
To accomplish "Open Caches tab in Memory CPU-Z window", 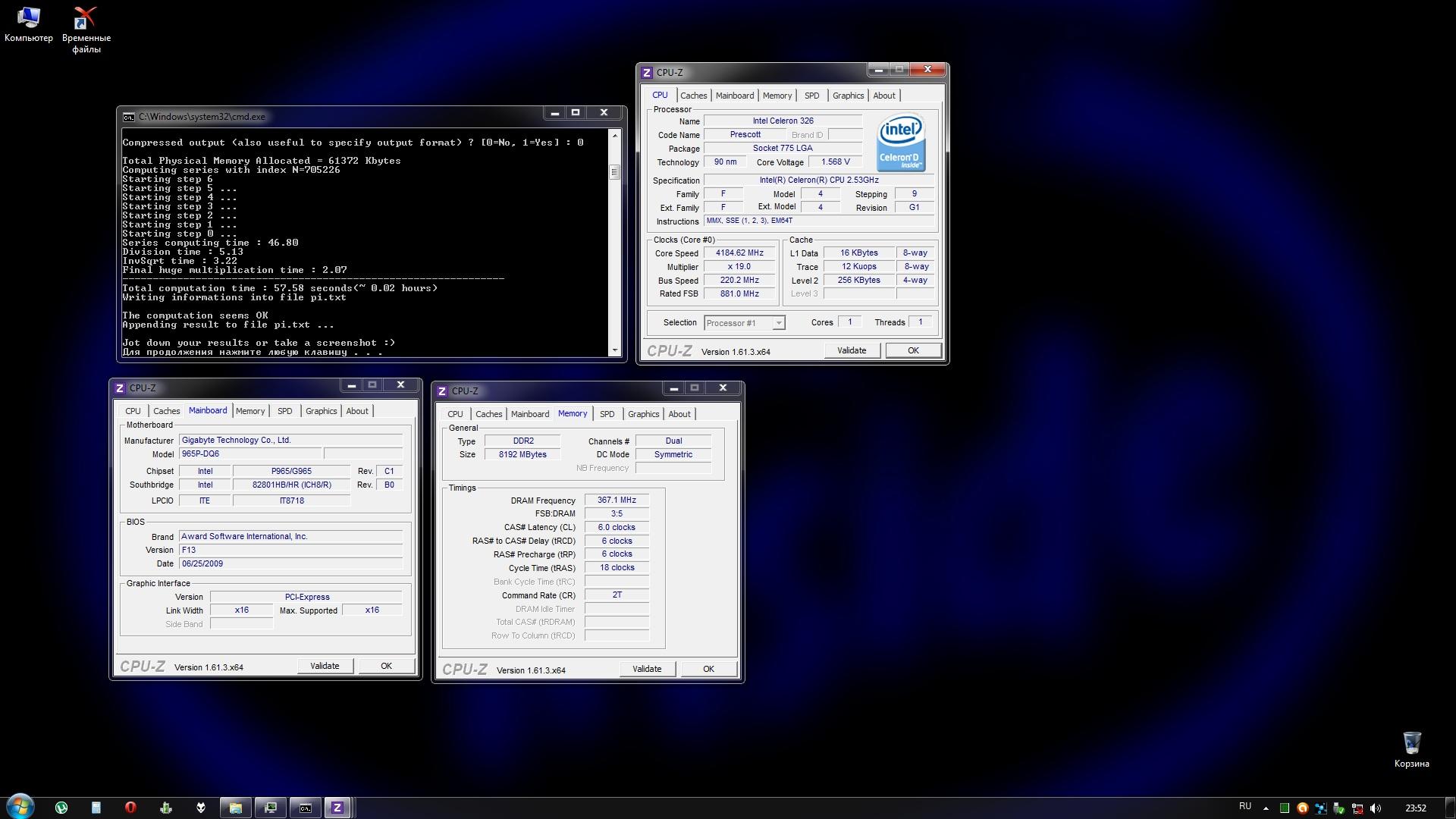I will click(x=488, y=414).
